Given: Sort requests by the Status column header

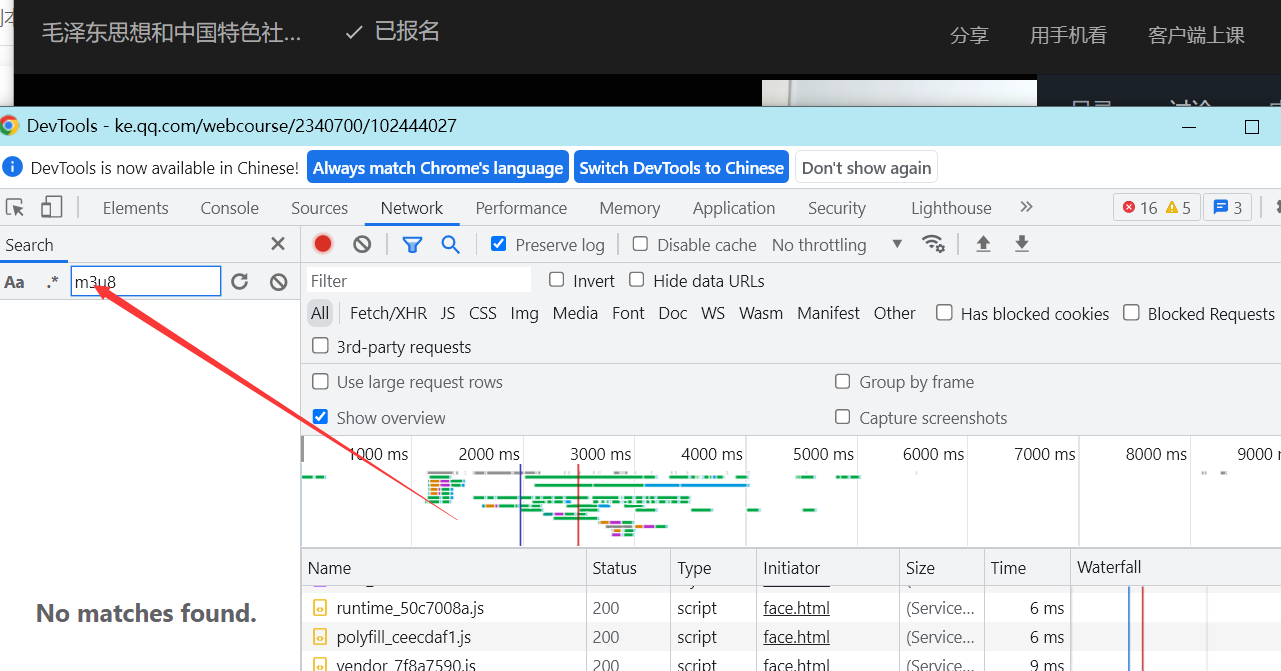Looking at the screenshot, I should coord(629,568).
